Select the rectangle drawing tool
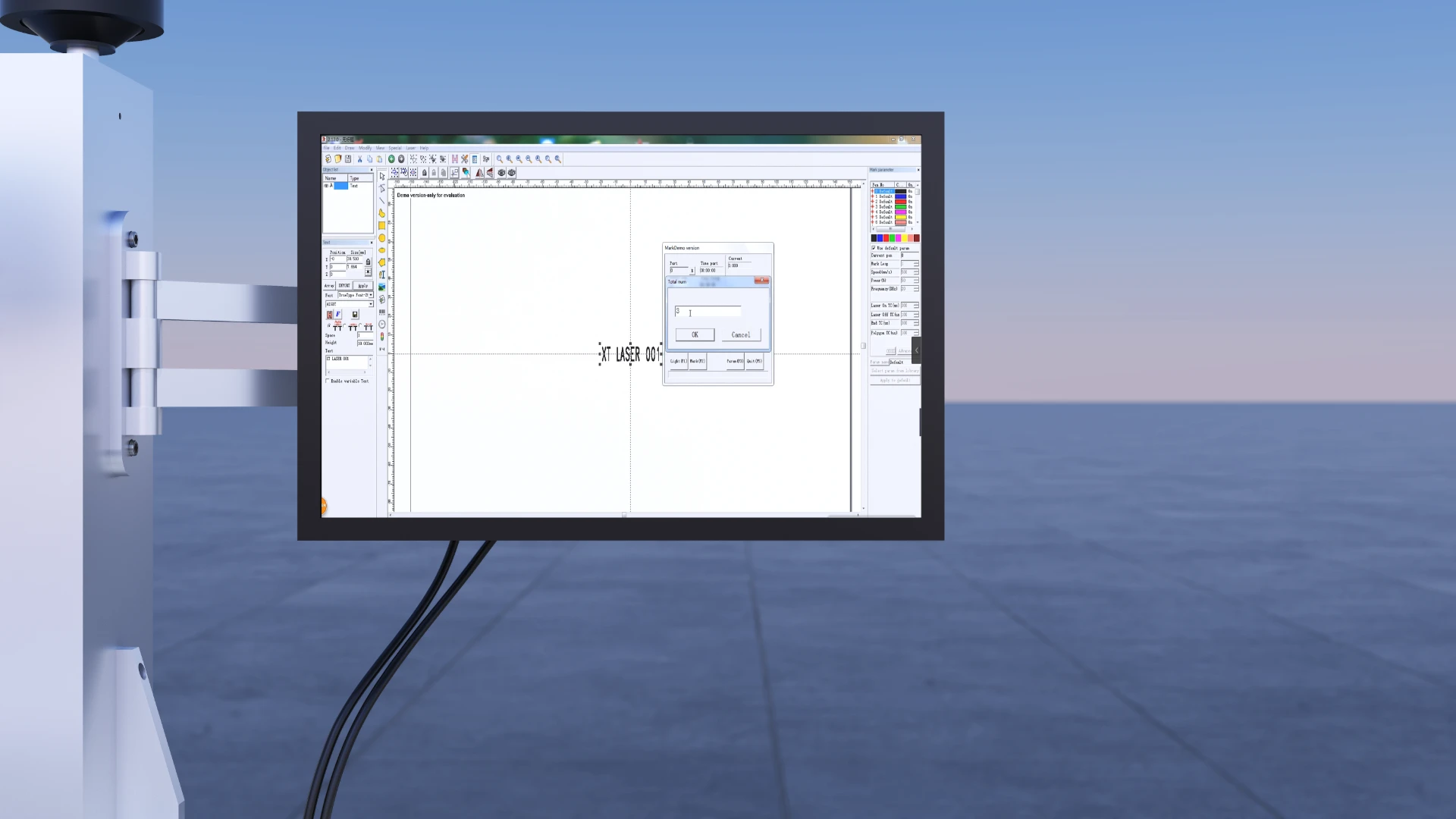The image size is (1456, 819). click(381, 226)
